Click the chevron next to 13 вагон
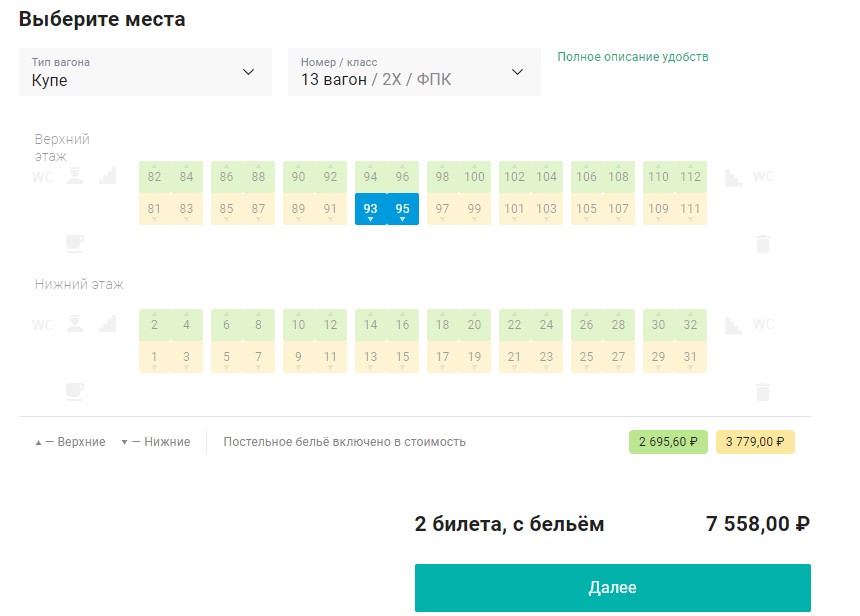 pyautogui.click(x=517, y=72)
